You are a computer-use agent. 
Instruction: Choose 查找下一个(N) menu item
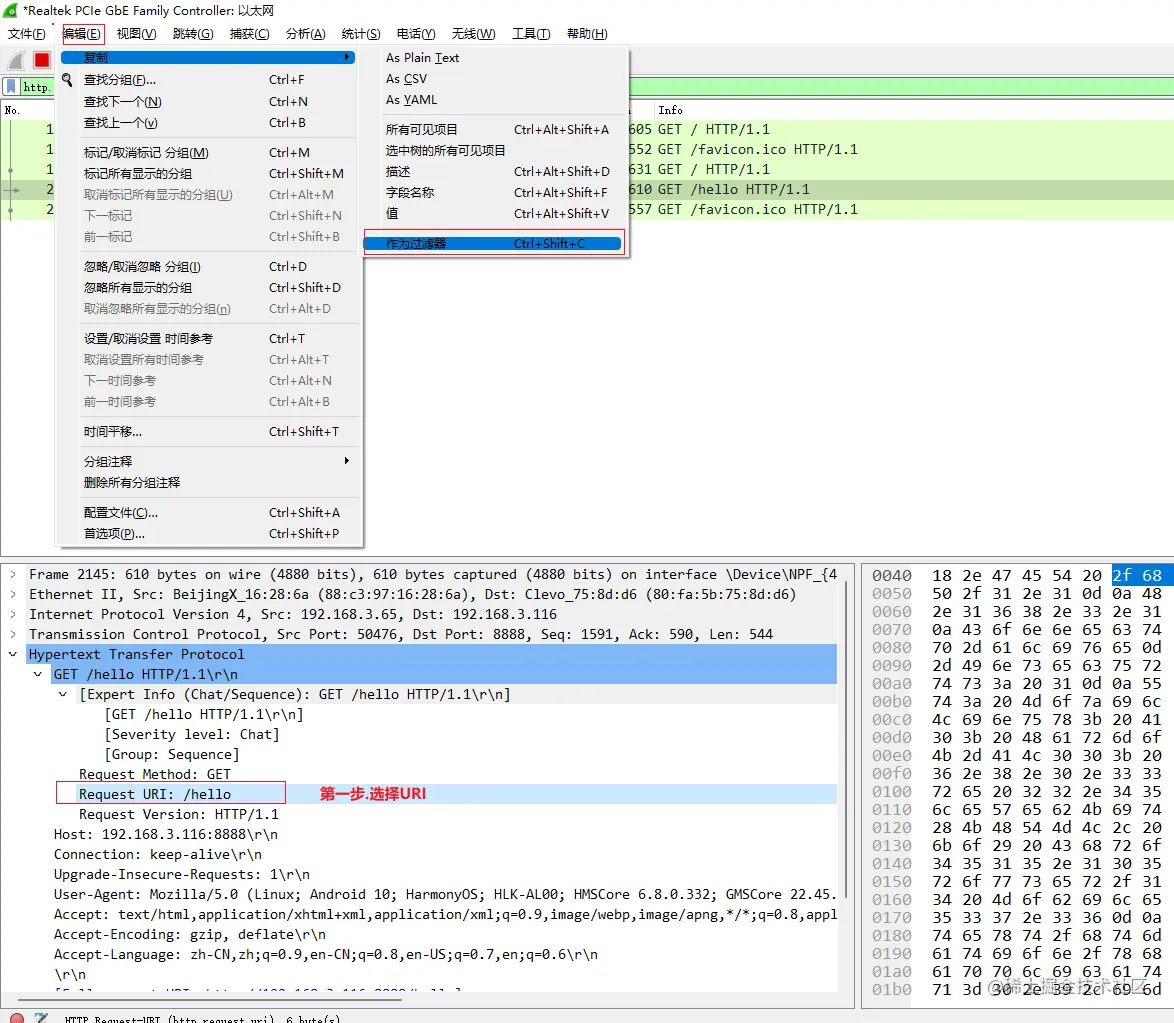[x=207, y=102]
